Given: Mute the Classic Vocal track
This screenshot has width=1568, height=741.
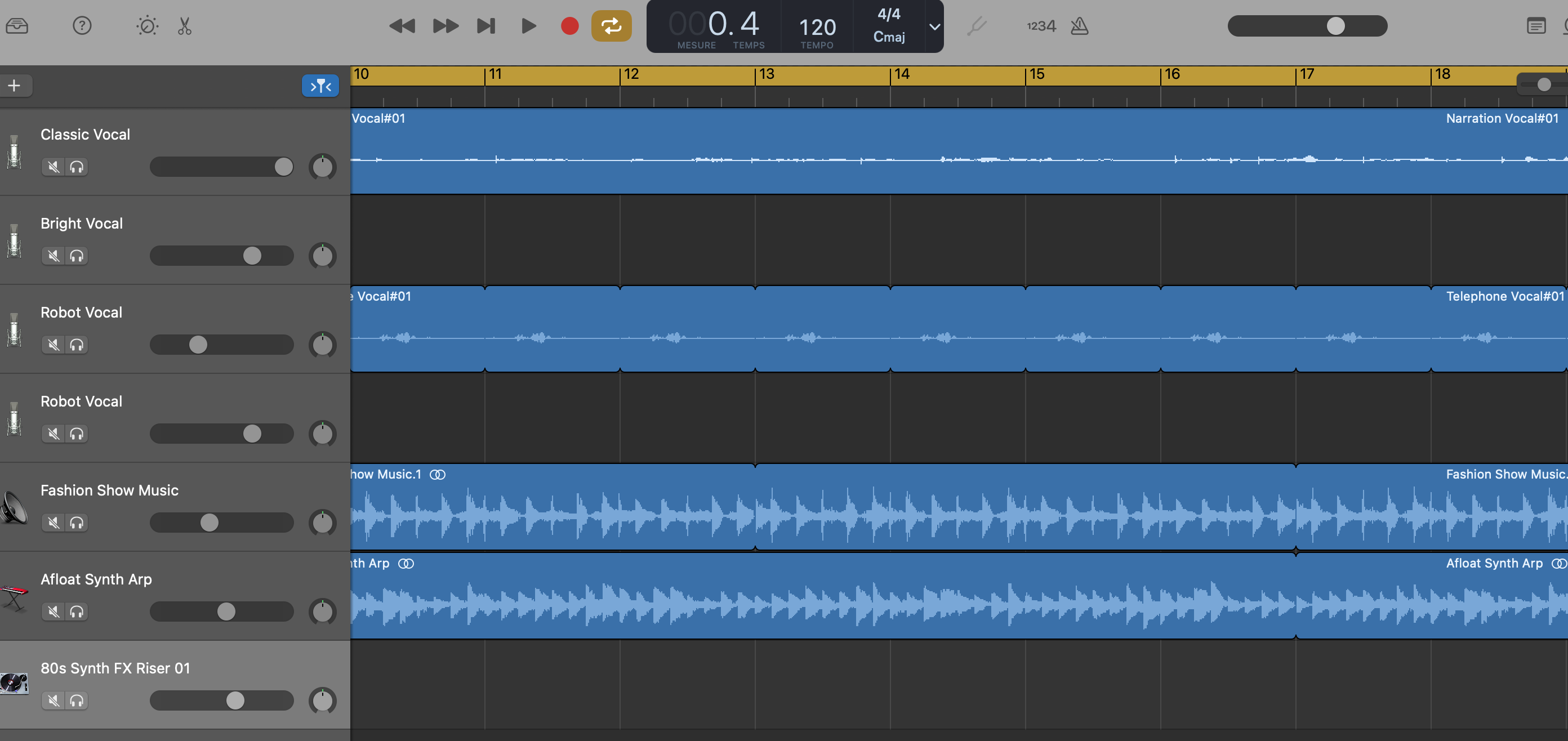Looking at the screenshot, I should pyautogui.click(x=54, y=167).
